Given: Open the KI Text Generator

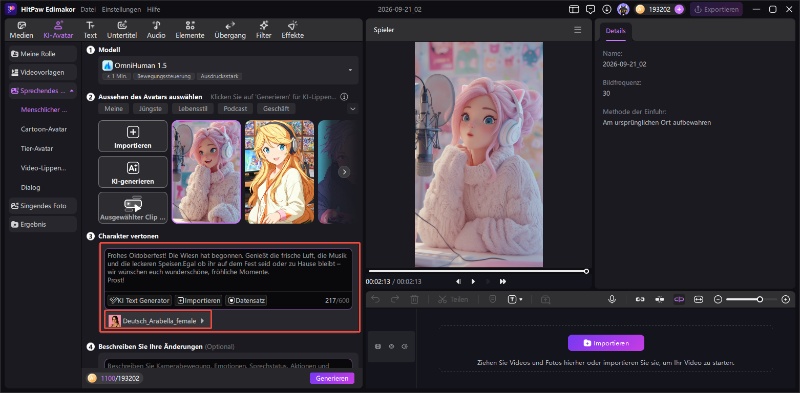Looking at the screenshot, I should point(139,300).
